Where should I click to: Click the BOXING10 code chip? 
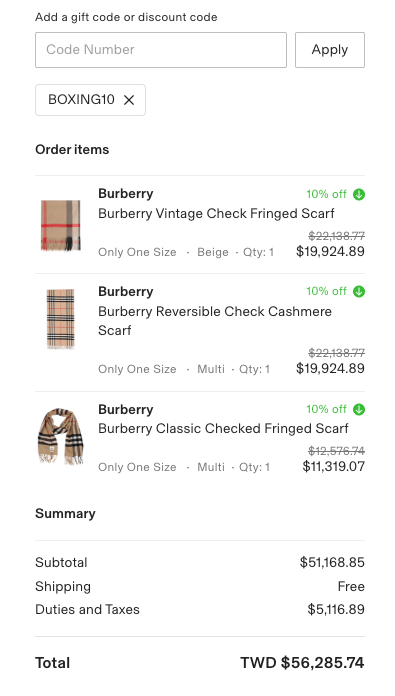click(x=90, y=100)
